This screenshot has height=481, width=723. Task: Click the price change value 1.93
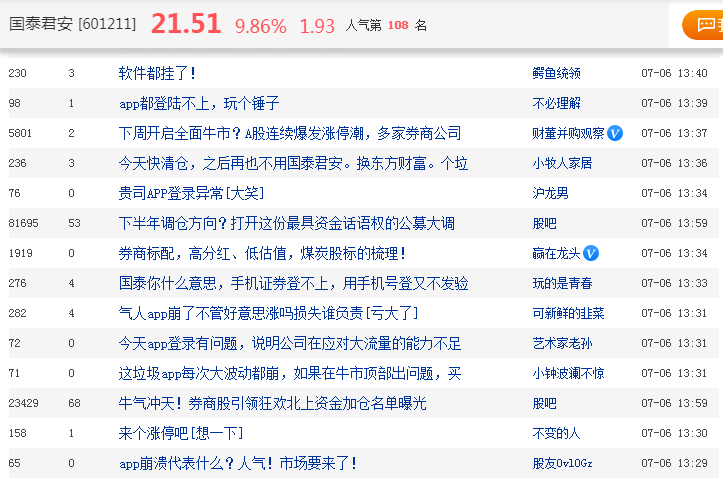(317, 26)
